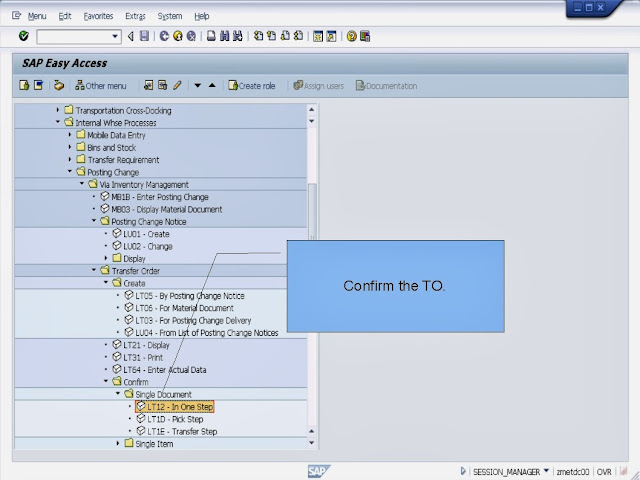Click the Create role button
Image resolution: width=640 pixels, height=480 pixels.
(251, 86)
